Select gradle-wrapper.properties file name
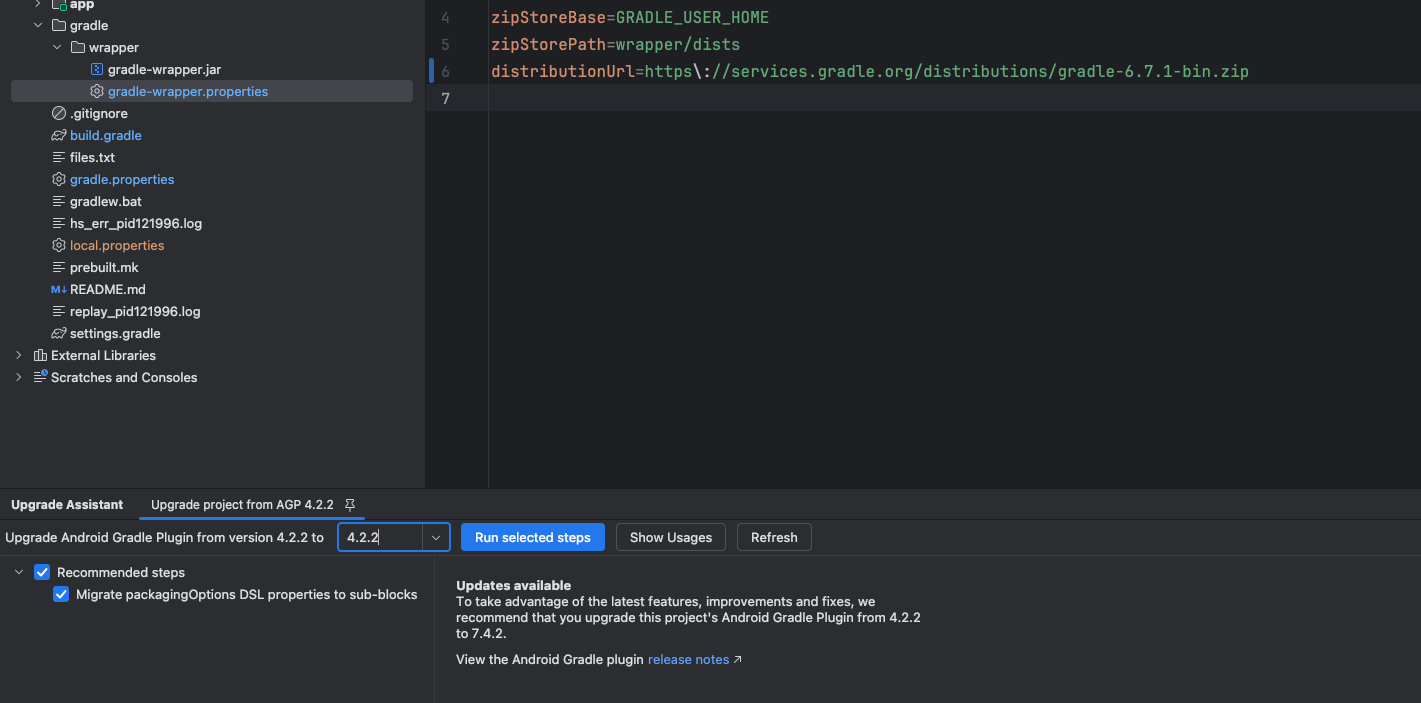 pyautogui.click(x=188, y=91)
